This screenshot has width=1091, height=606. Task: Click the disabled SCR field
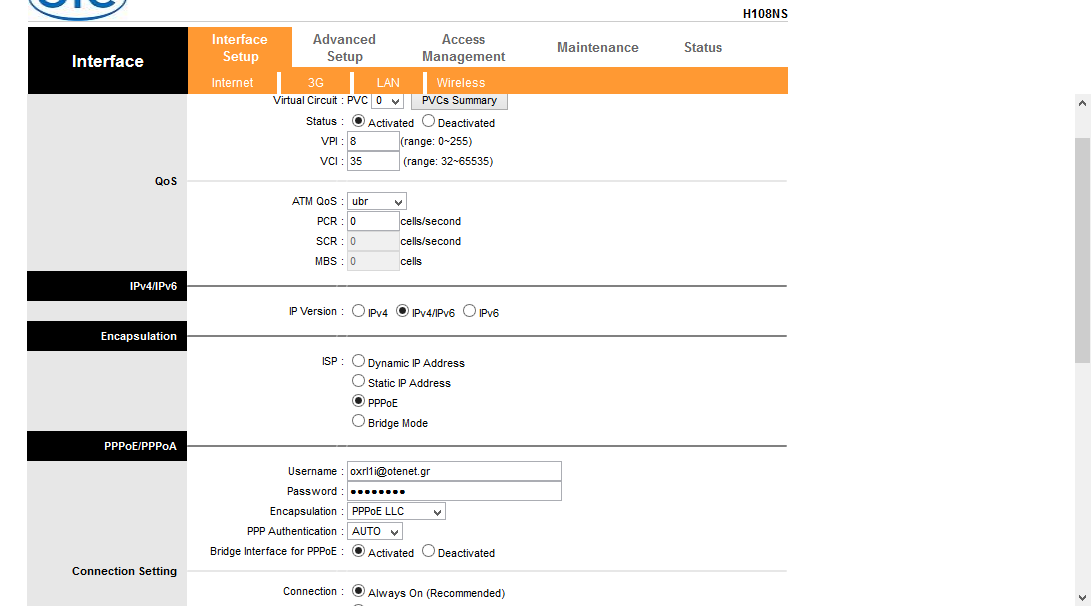click(373, 241)
